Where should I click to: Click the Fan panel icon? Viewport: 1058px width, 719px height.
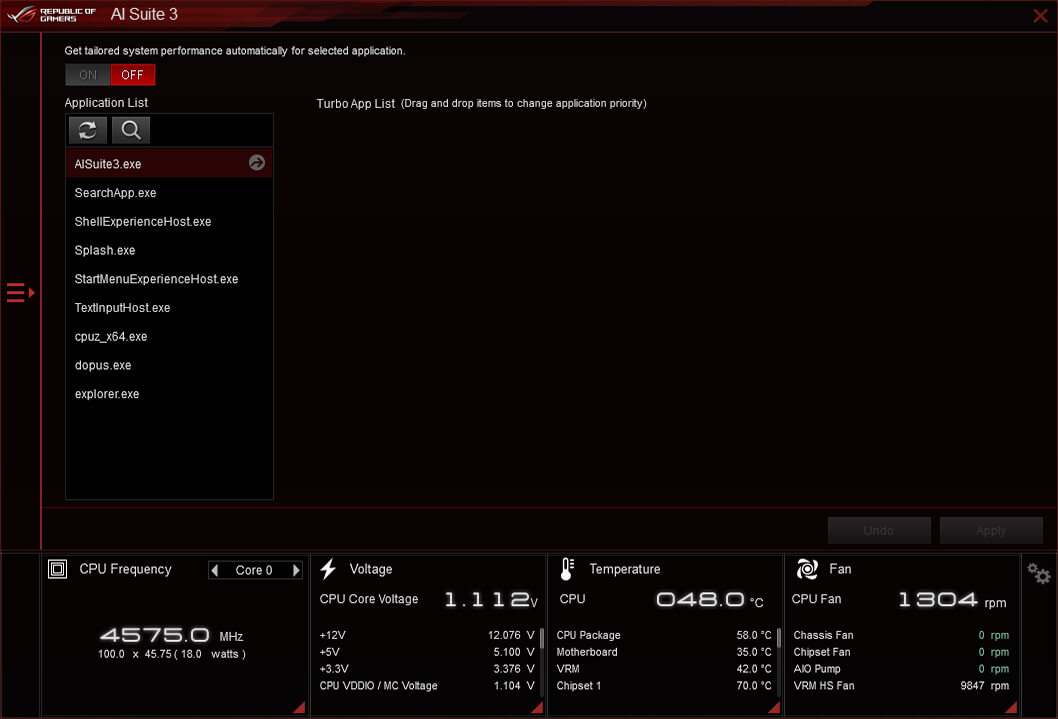[807, 569]
